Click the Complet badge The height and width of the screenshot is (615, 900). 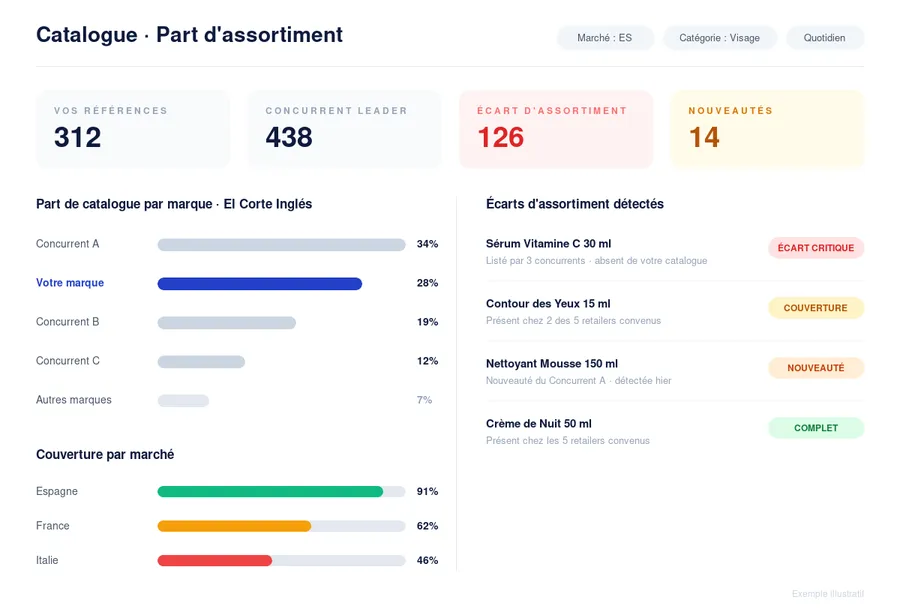pyautogui.click(x=816, y=428)
